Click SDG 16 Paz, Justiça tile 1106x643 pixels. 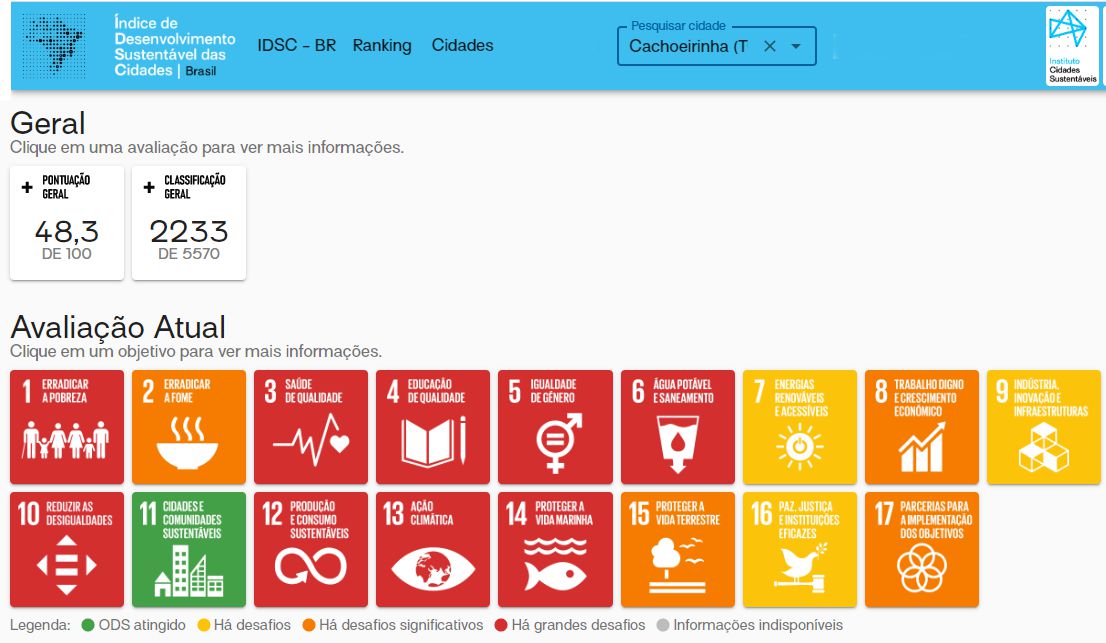[x=799, y=549]
